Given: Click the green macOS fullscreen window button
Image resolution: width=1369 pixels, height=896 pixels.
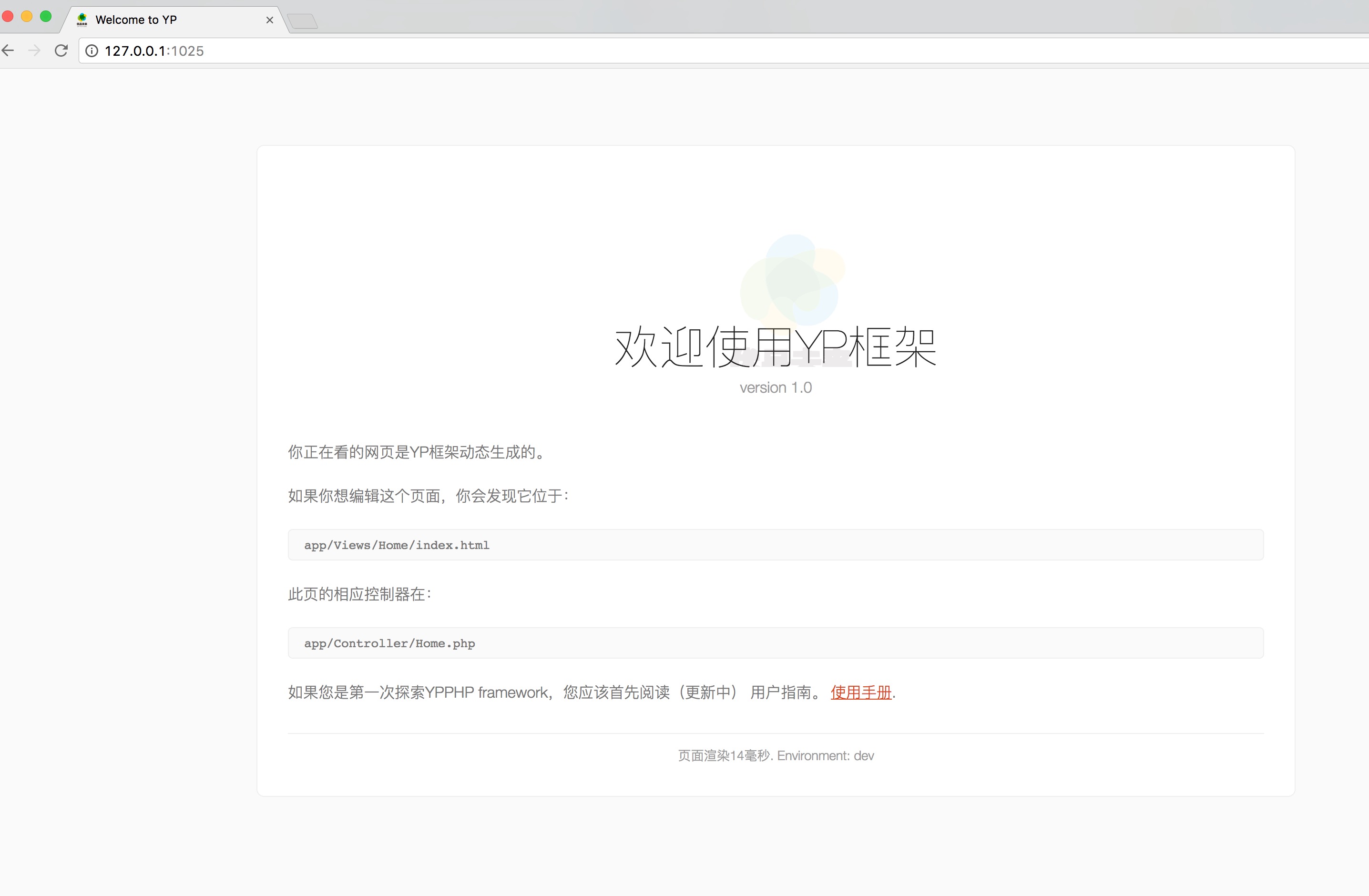Looking at the screenshot, I should [46, 16].
